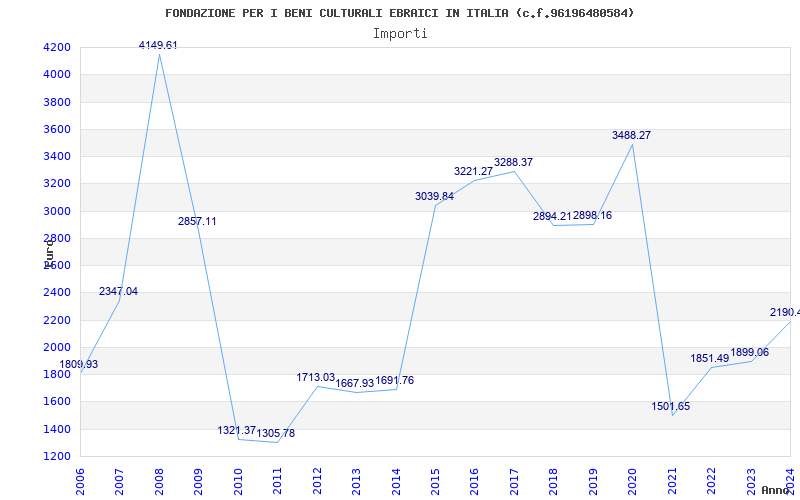This screenshot has height=500, width=800.
Task: Select data label 2347.04 for 2007
Action: pos(118,291)
